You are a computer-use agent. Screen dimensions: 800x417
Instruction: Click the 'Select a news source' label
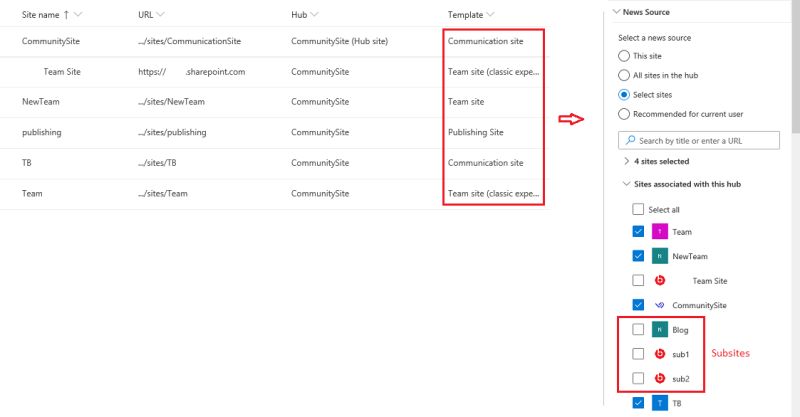[x=654, y=38]
